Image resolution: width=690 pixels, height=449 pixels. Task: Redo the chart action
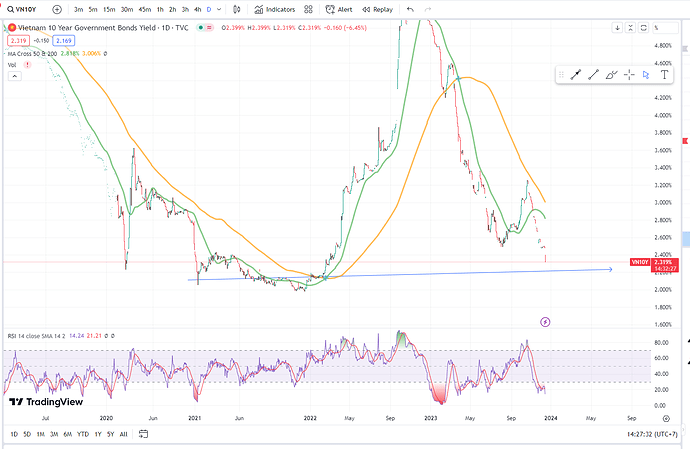click(x=428, y=9)
